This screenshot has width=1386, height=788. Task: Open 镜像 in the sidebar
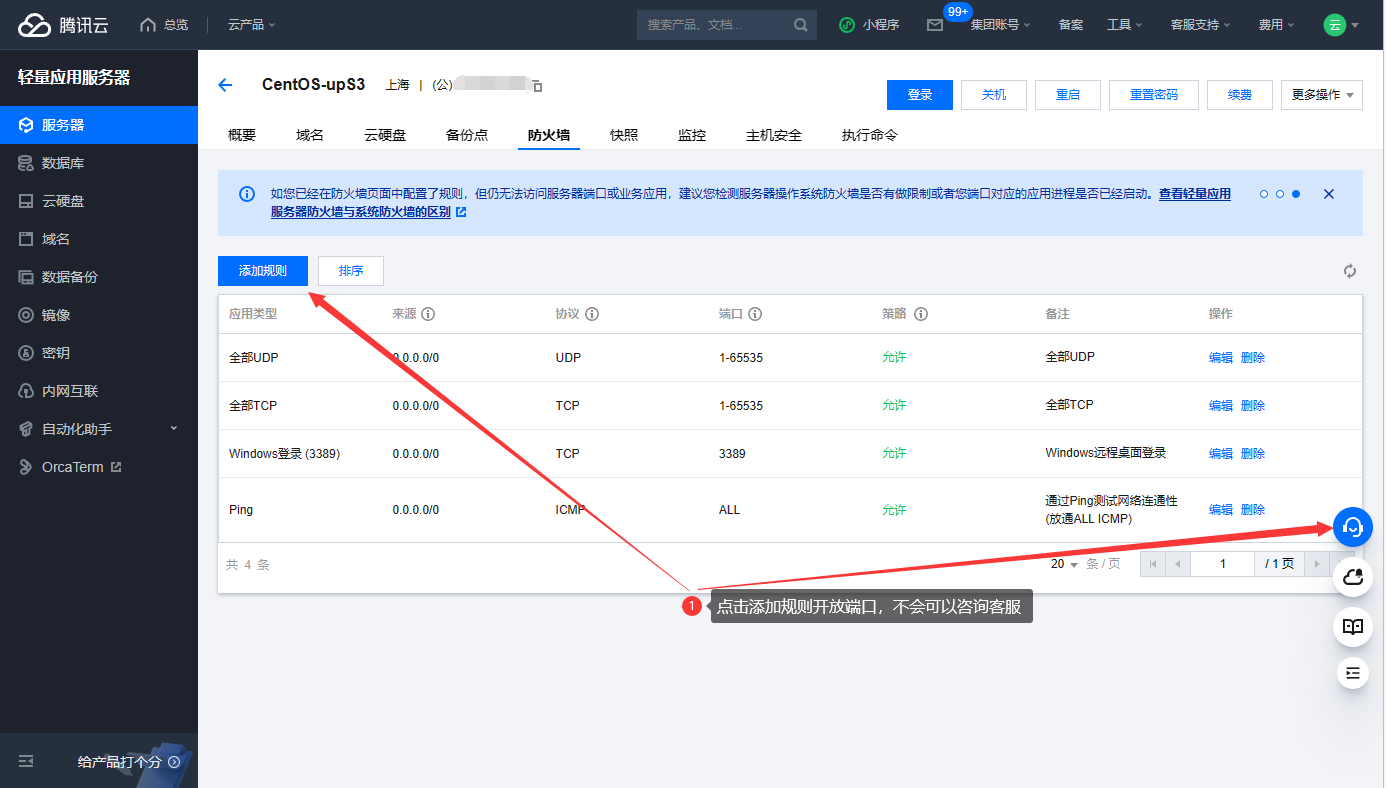(x=99, y=315)
